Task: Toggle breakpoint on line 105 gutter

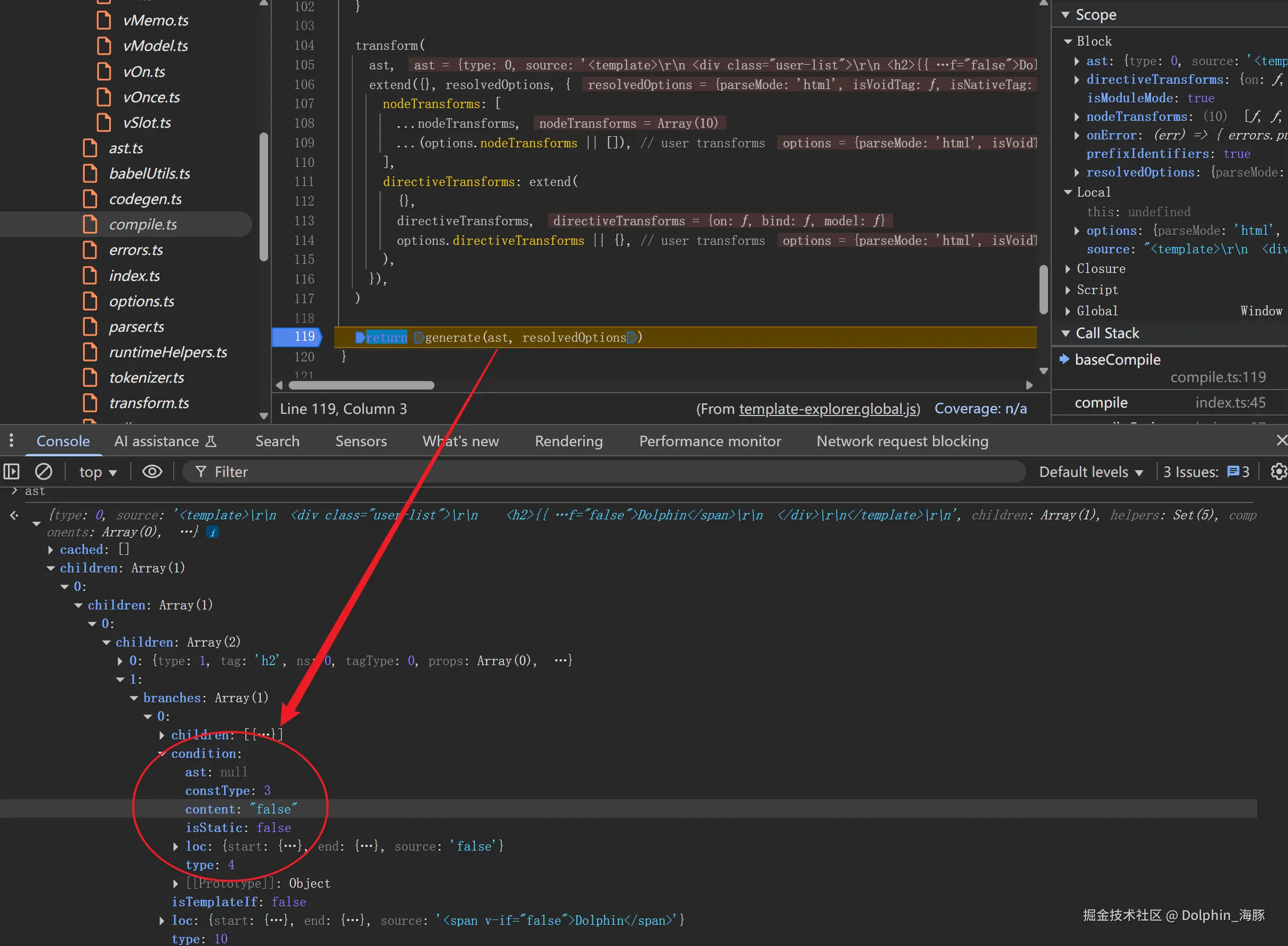Action: pos(304,65)
